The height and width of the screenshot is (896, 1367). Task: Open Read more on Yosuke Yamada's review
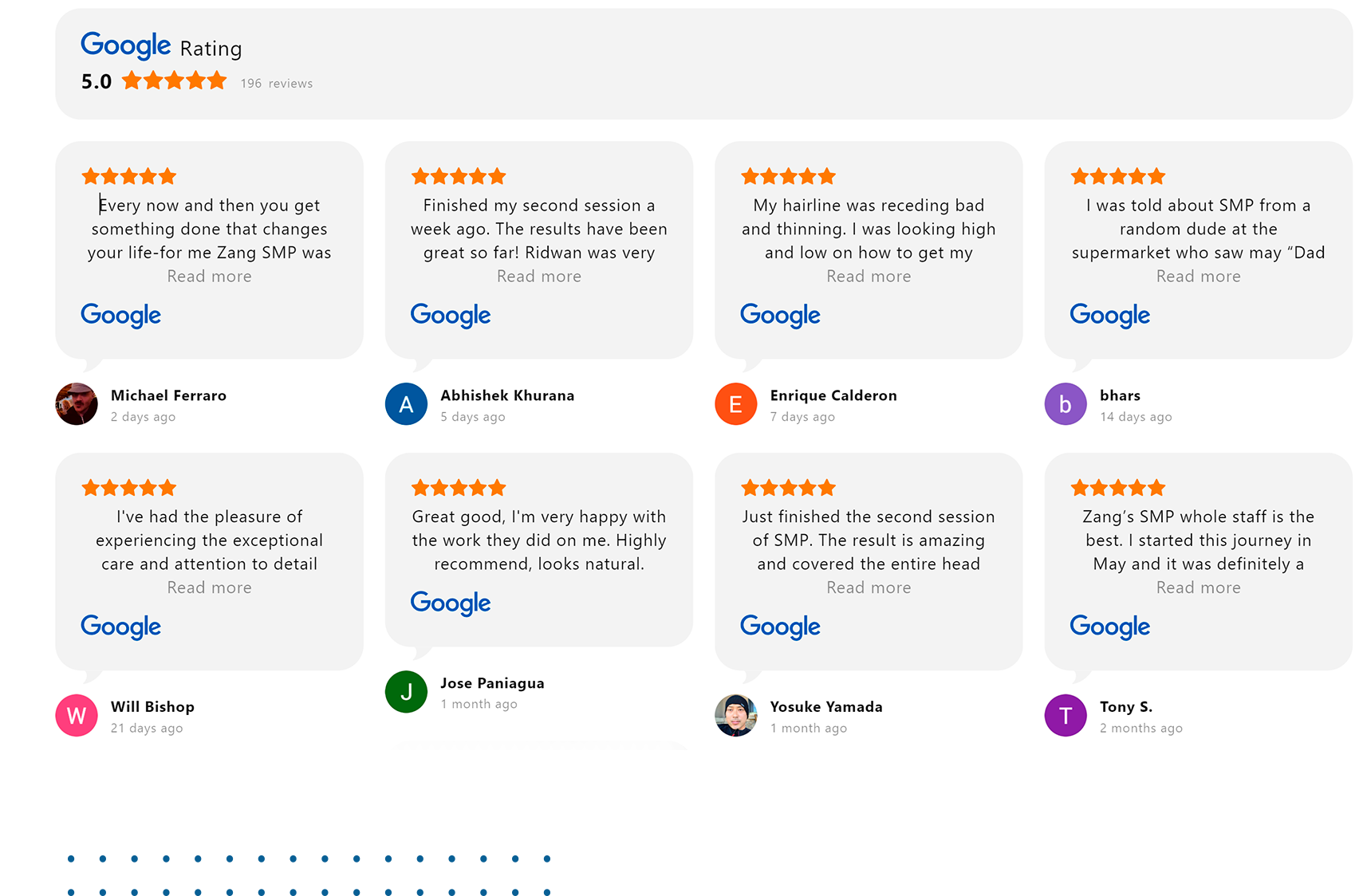click(869, 588)
